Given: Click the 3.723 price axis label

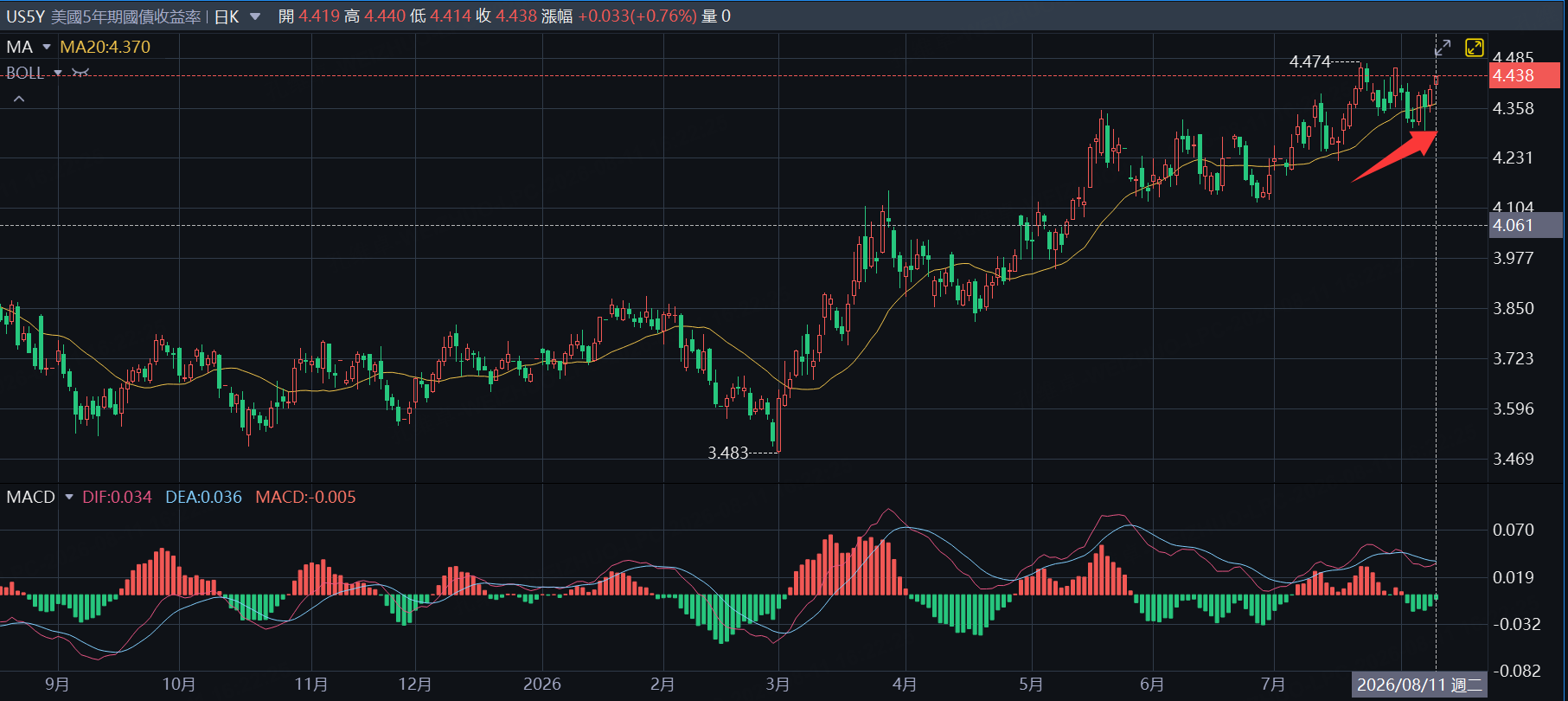Looking at the screenshot, I should (x=1514, y=358).
